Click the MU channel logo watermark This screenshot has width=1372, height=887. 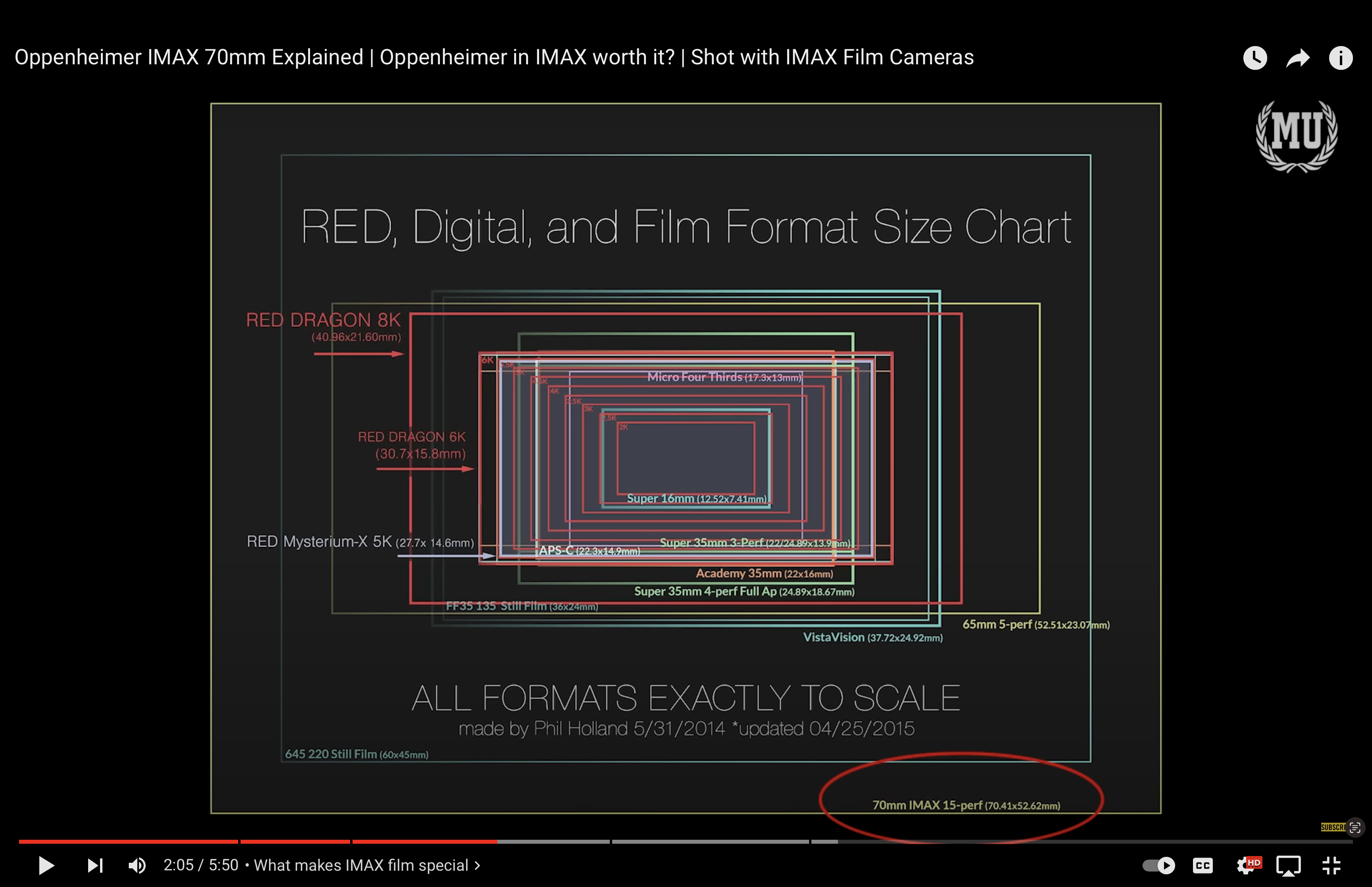(x=1297, y=137)
